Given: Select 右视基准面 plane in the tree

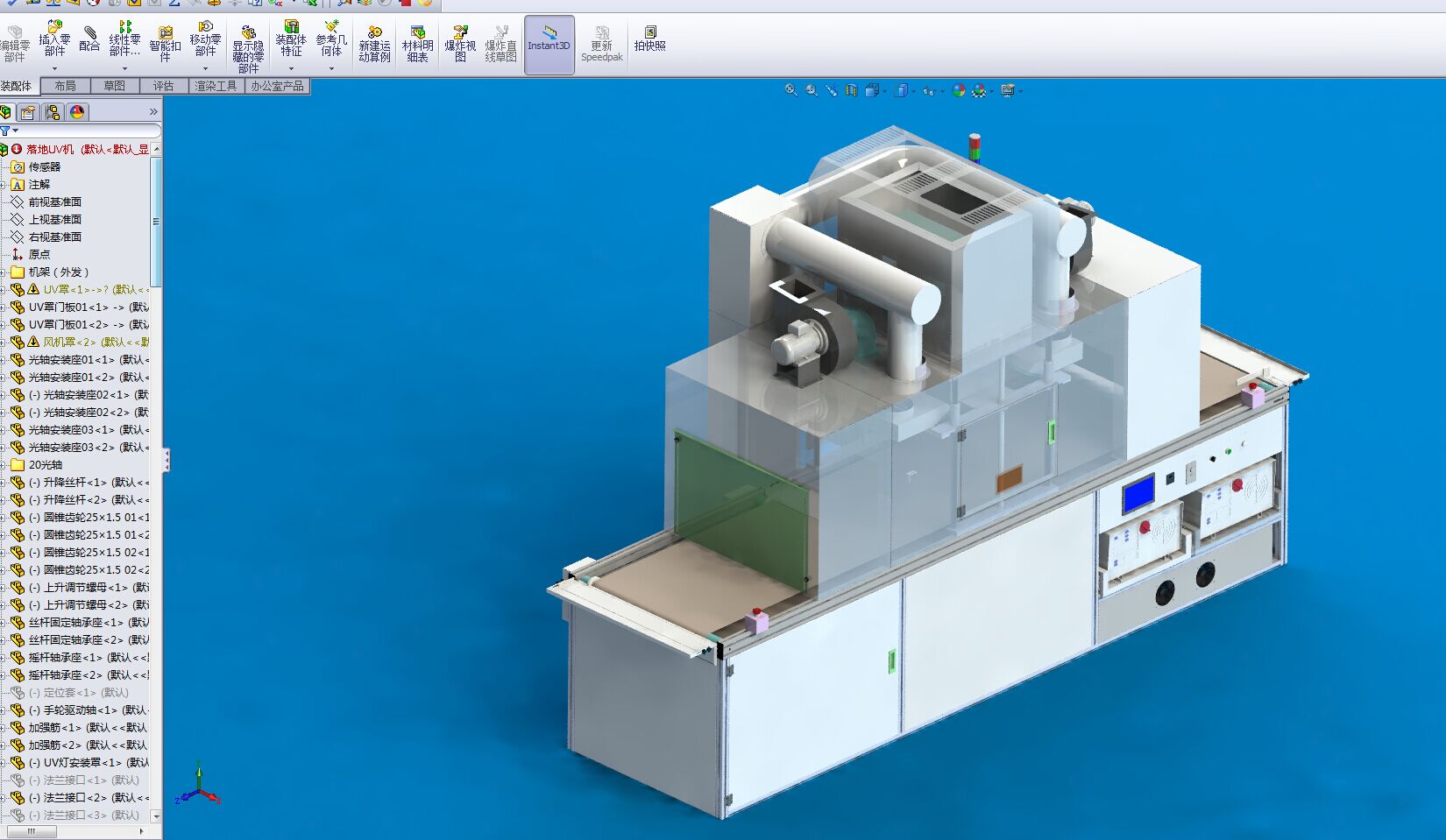Looking at the screenshot, I should coord(55,237).
